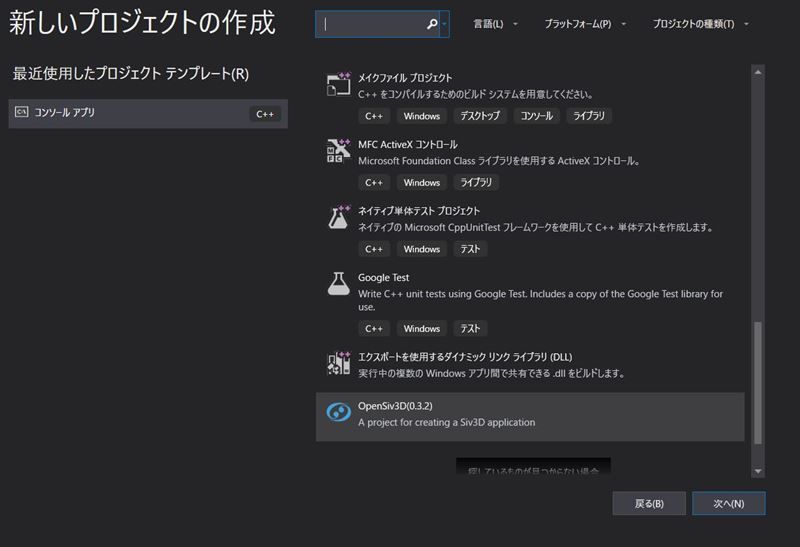Click the C++ tag under メイクファイル プロジェクト
This screenshot has width=800, height=547.
coord(374,116)
